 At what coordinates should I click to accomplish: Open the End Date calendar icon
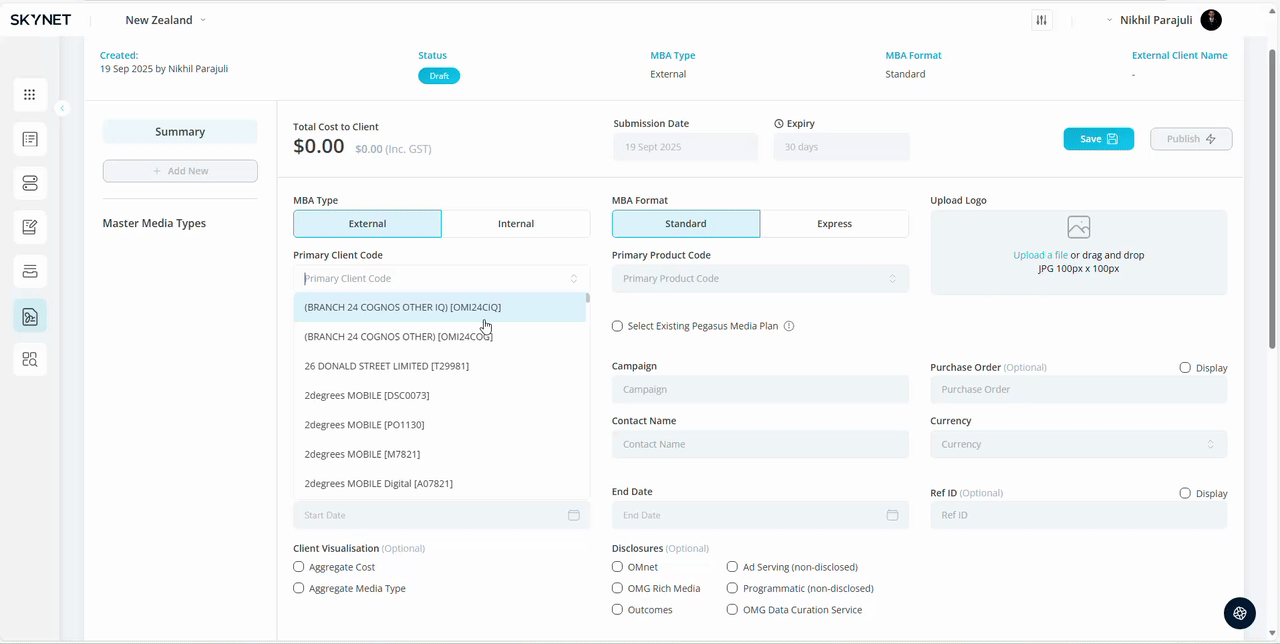[x=892, y=515]
